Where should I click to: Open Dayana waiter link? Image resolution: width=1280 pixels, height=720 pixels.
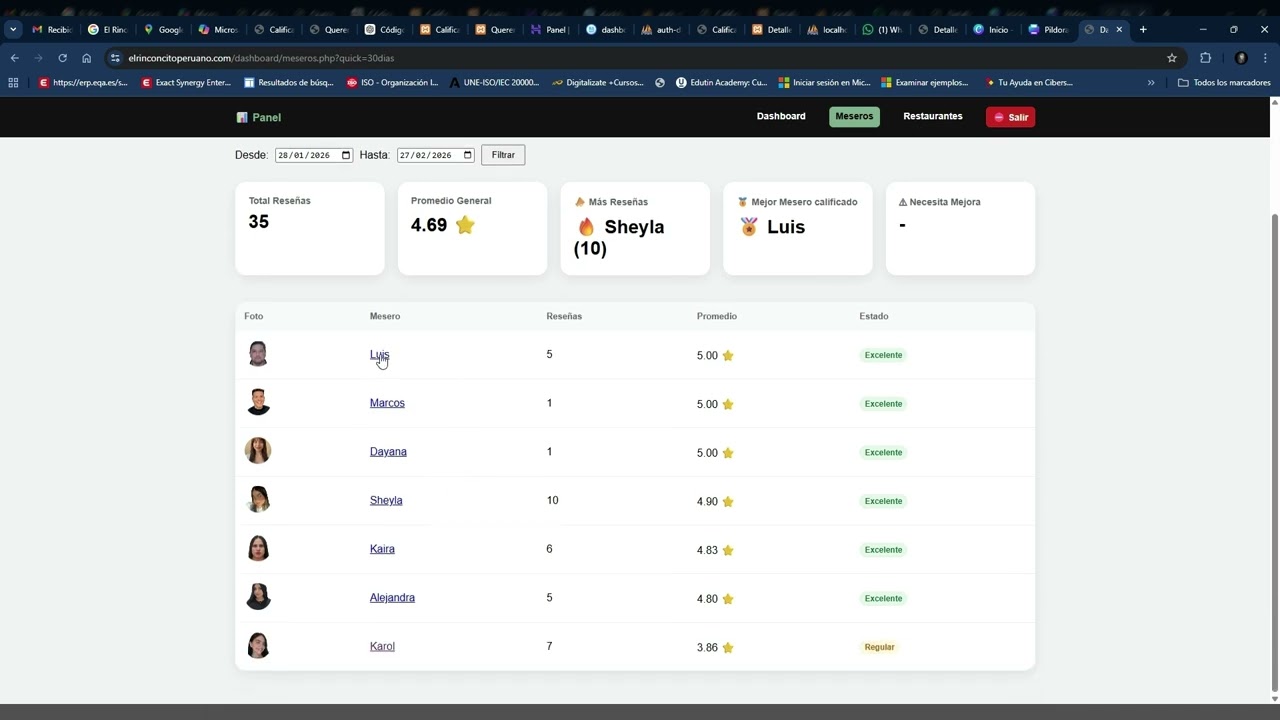tap(388, 452)
